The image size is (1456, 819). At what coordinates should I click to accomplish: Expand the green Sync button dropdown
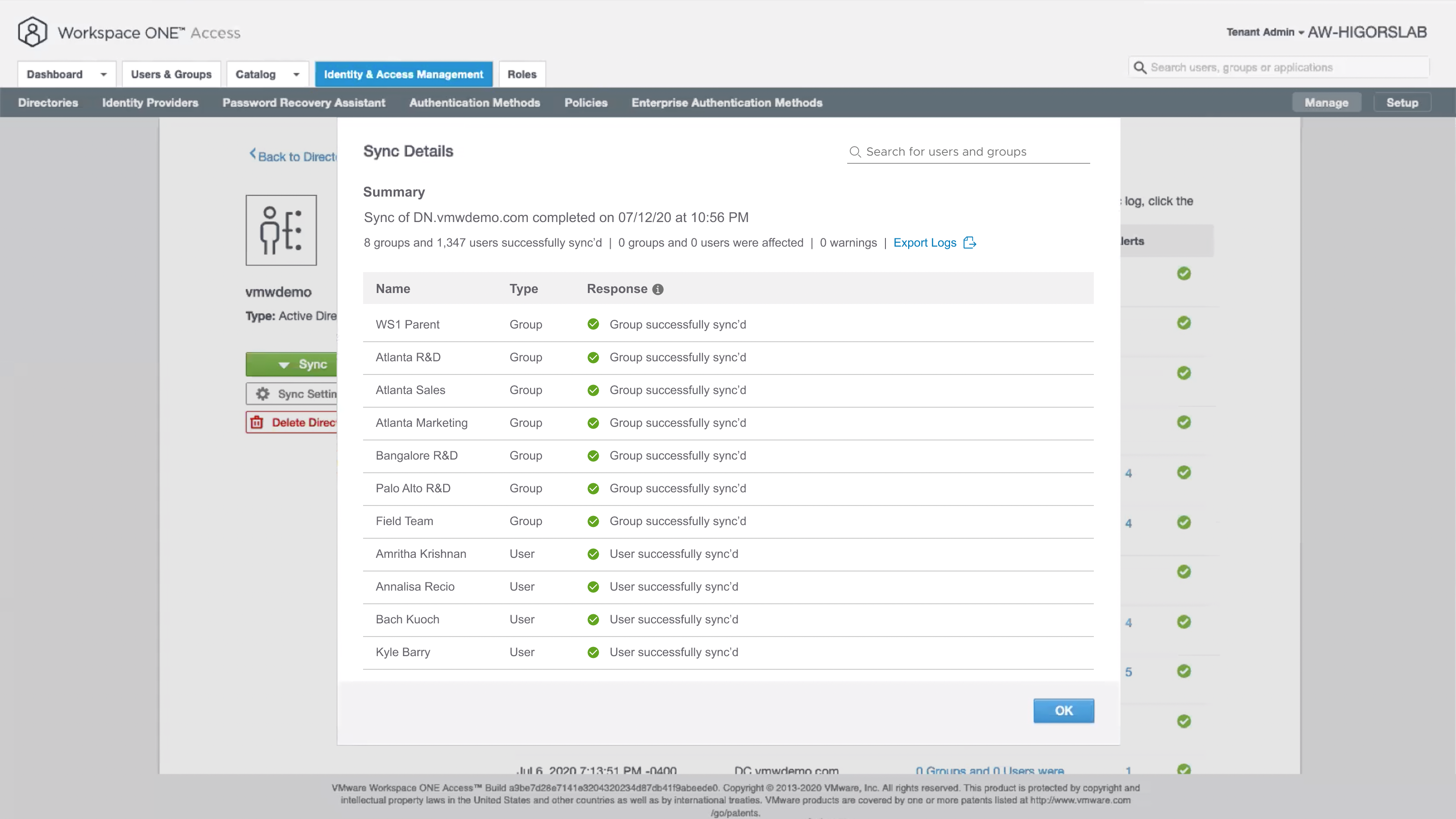pos(284,364)
